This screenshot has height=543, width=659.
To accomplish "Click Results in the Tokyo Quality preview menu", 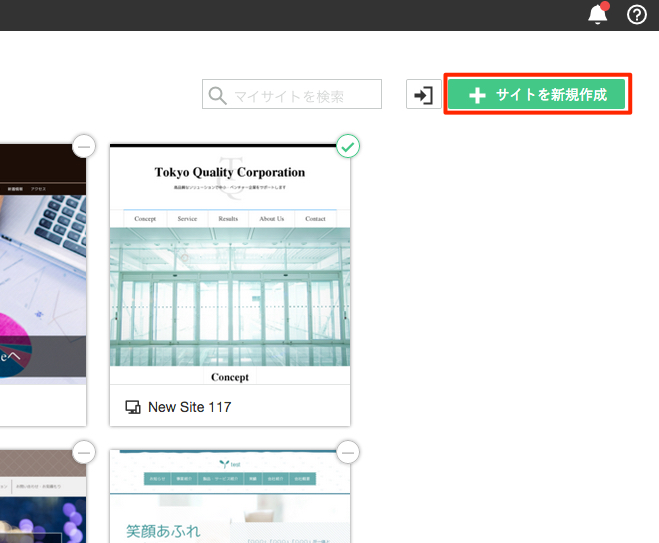I will 228,219.
